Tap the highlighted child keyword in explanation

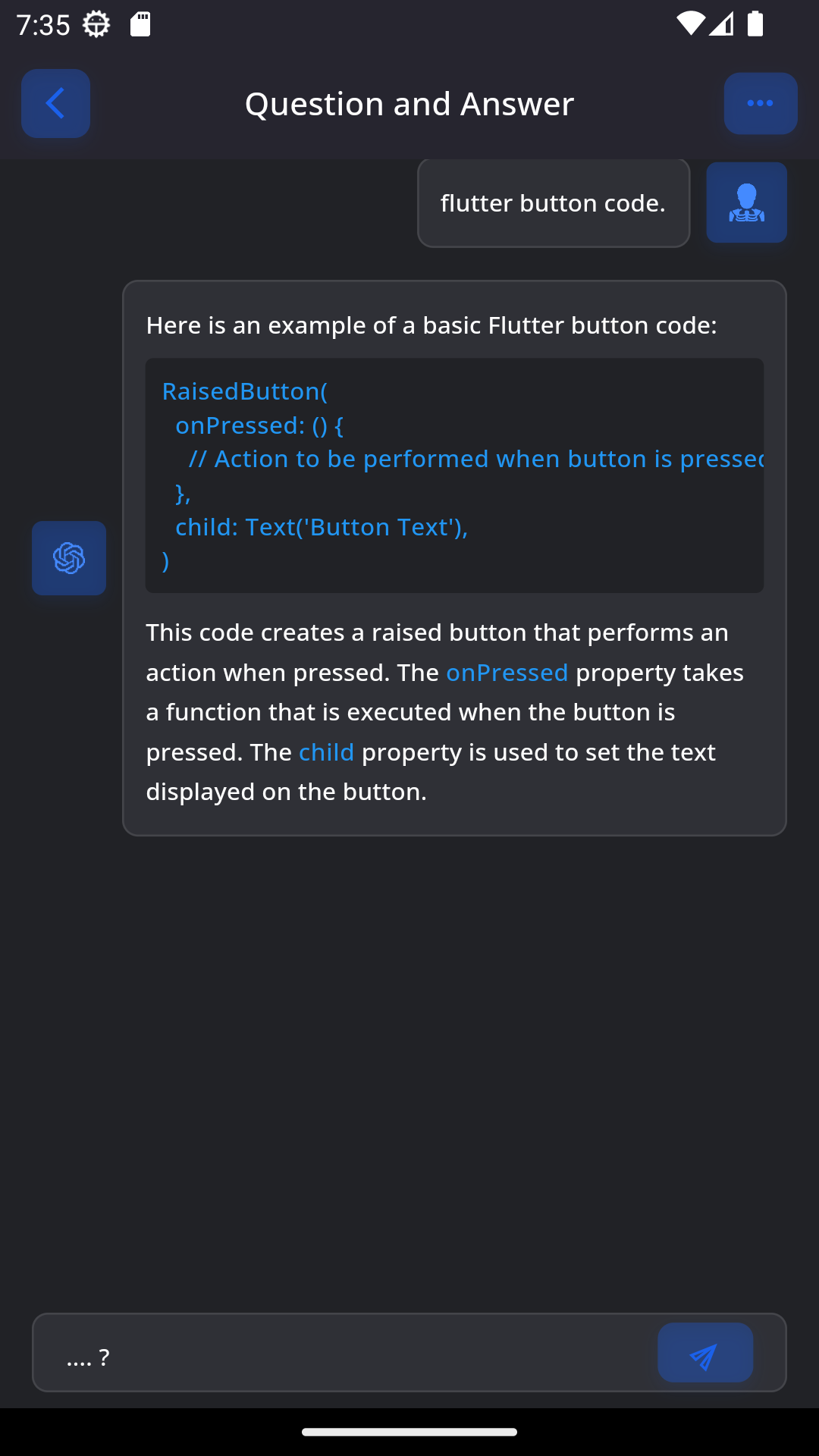pos(326,752)
